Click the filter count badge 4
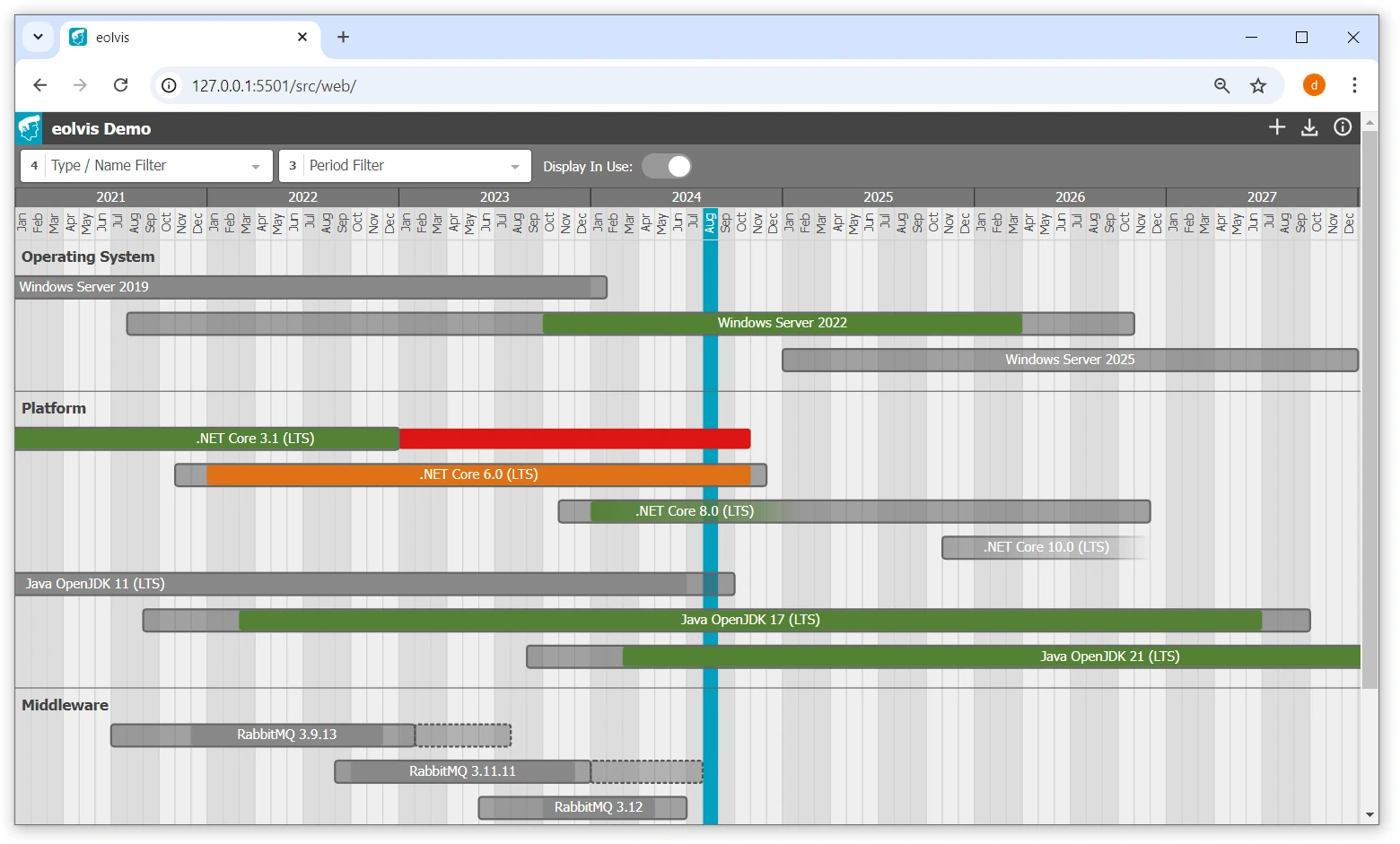This screenshot has height=844, width=1400. coord(34,166)
